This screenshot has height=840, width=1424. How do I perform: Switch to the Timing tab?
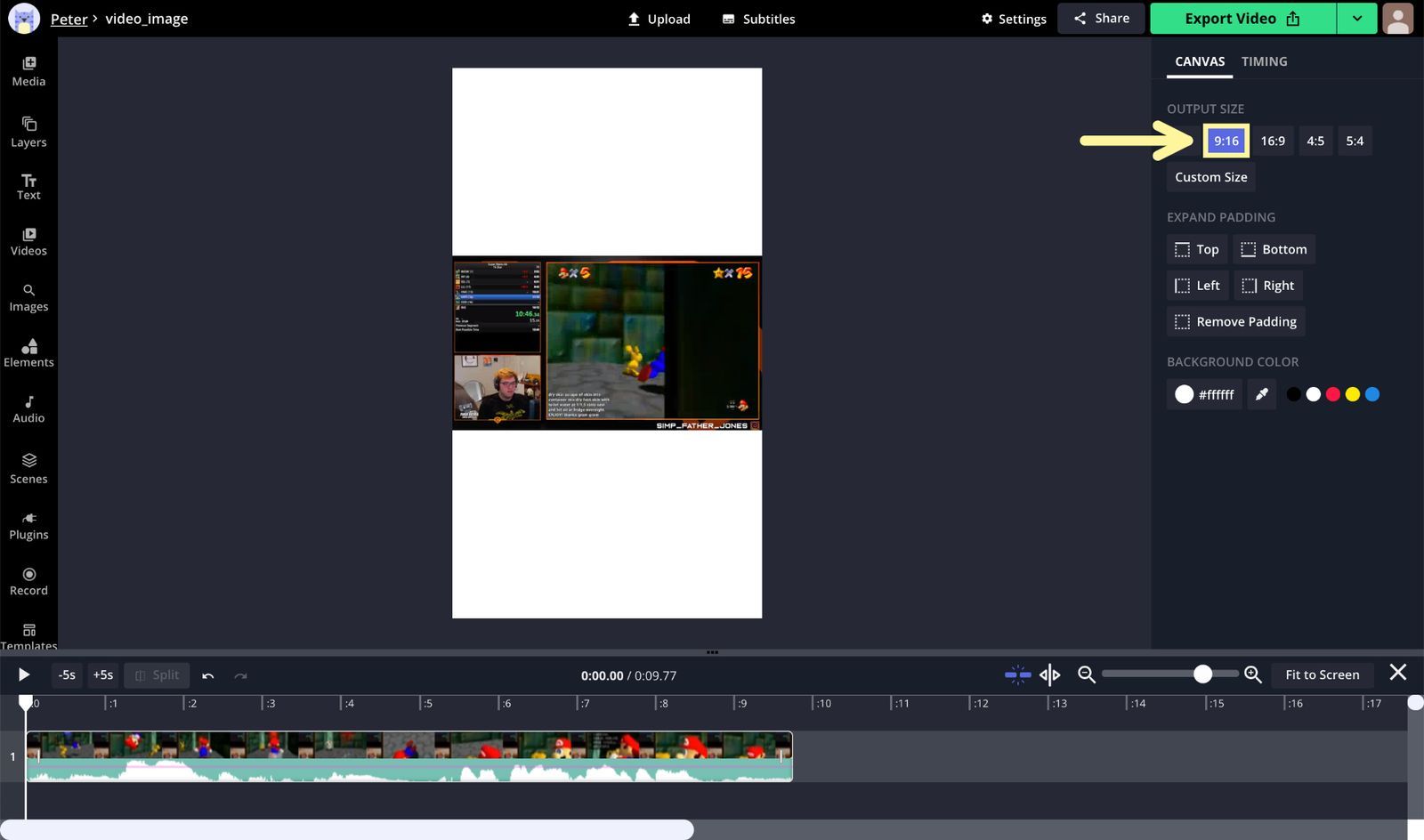click(x=1264, y=61)
